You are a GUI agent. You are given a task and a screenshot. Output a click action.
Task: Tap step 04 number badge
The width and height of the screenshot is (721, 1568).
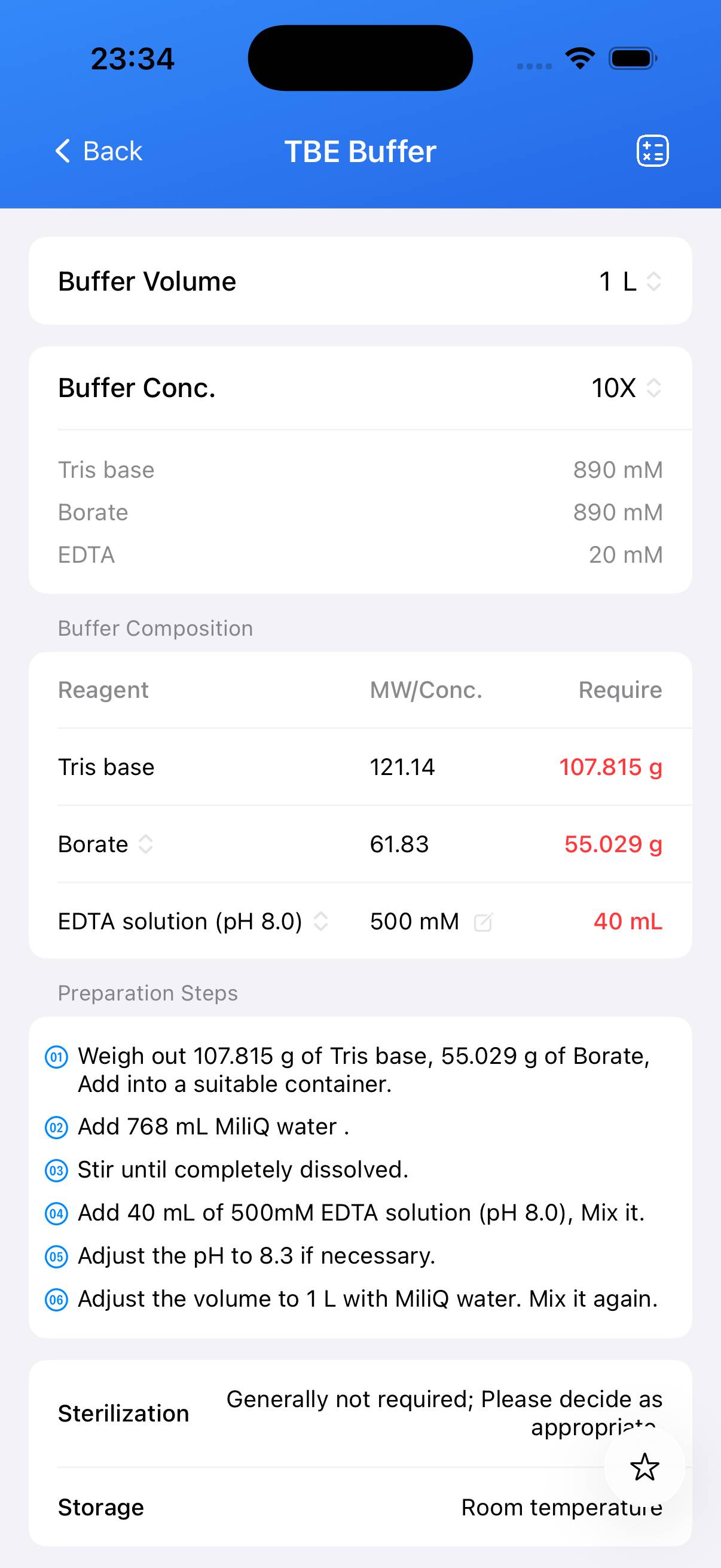(x=57, y=1214)
